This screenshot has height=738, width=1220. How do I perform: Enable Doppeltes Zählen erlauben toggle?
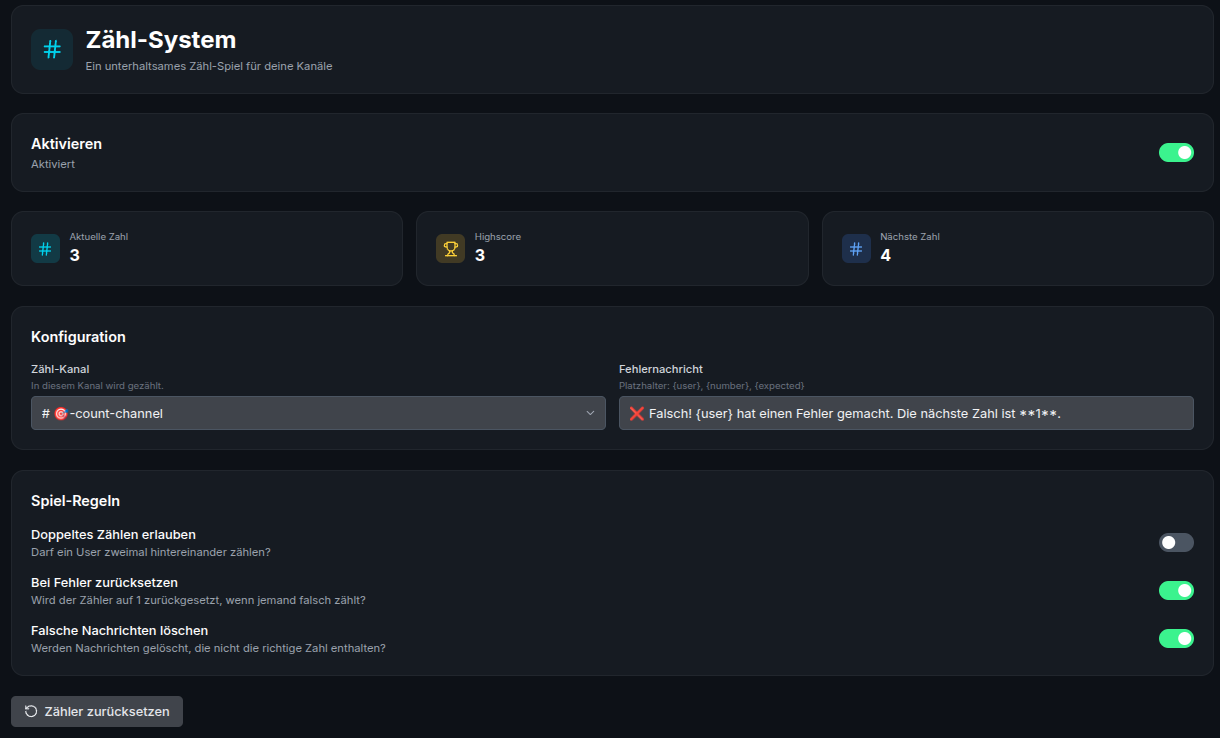[1176, 542]
